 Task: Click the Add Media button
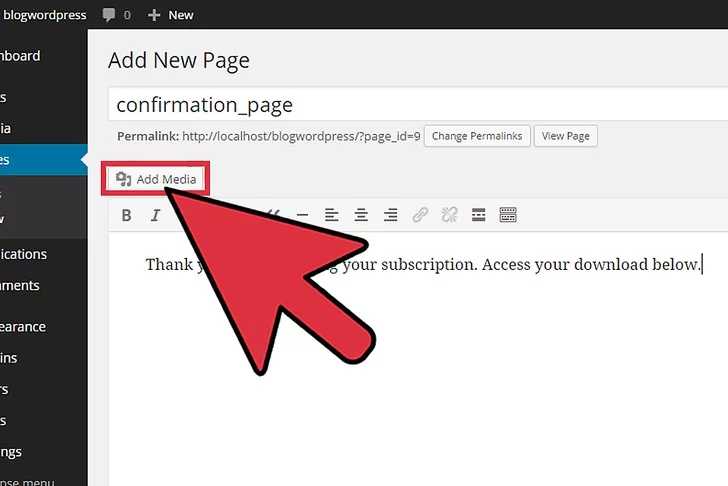coord(159,179)
